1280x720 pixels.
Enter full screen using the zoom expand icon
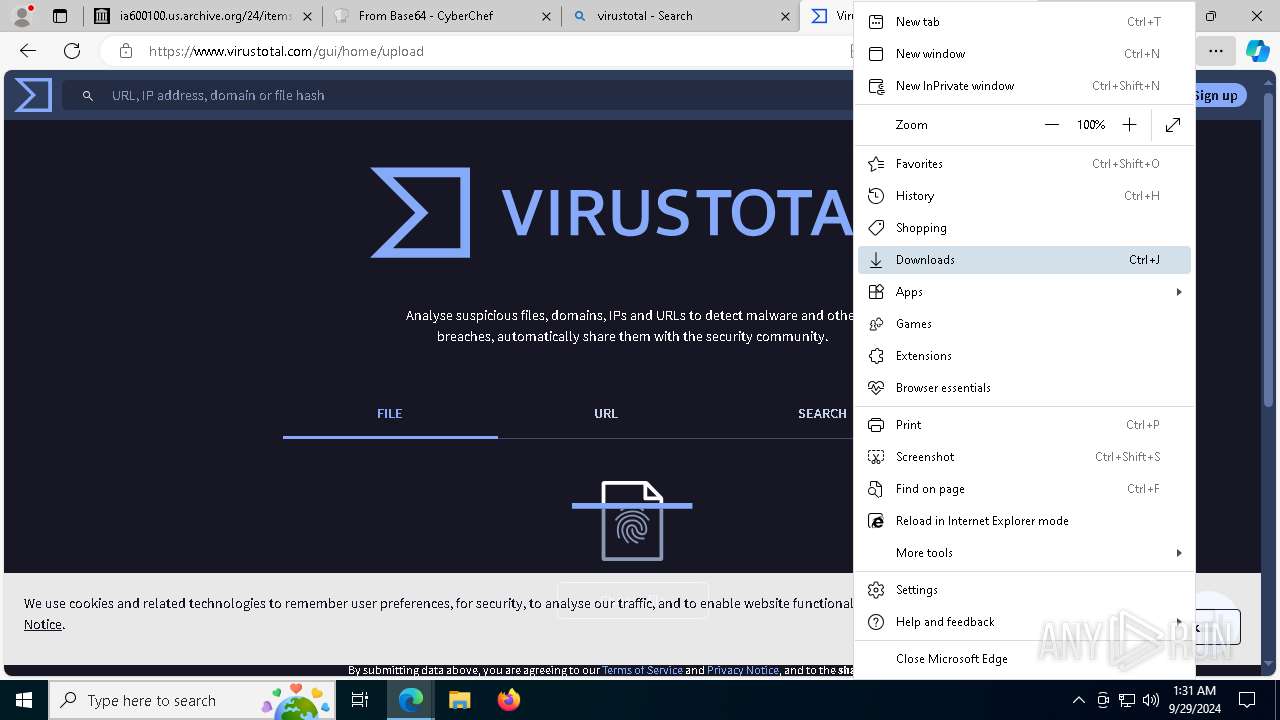pyautogui.click(x=1173, y=125)
